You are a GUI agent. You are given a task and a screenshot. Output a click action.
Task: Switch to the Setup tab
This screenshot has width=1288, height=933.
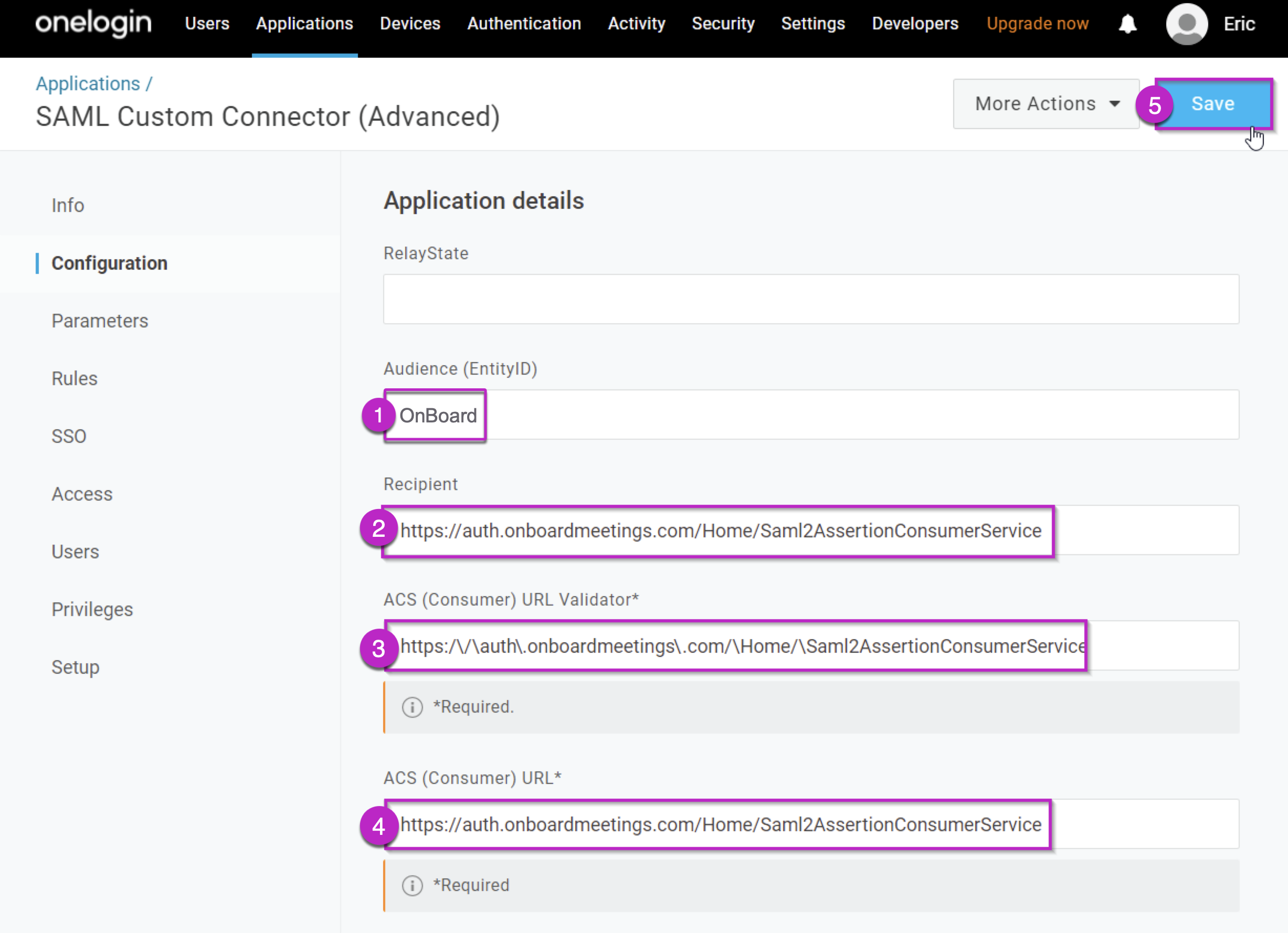75,667
